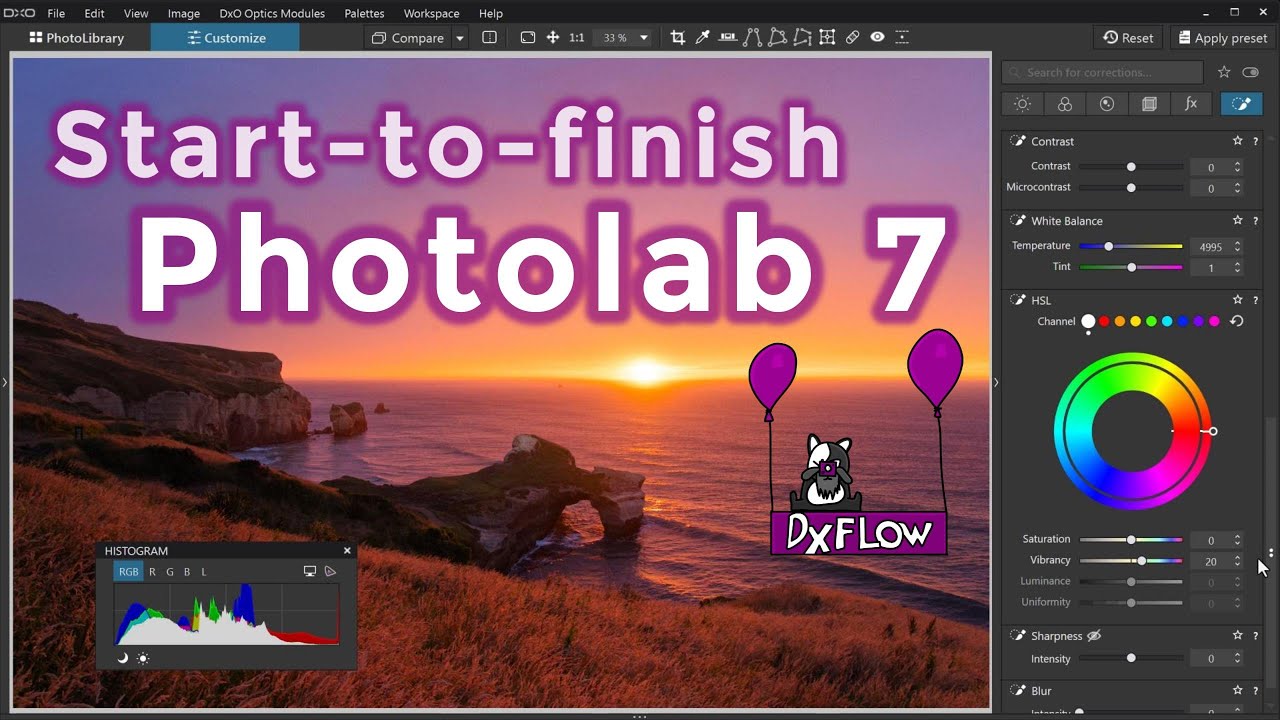Open the Light corrections tab
Viewport: 1280px width, 720px height.
tap(1022, 104)
